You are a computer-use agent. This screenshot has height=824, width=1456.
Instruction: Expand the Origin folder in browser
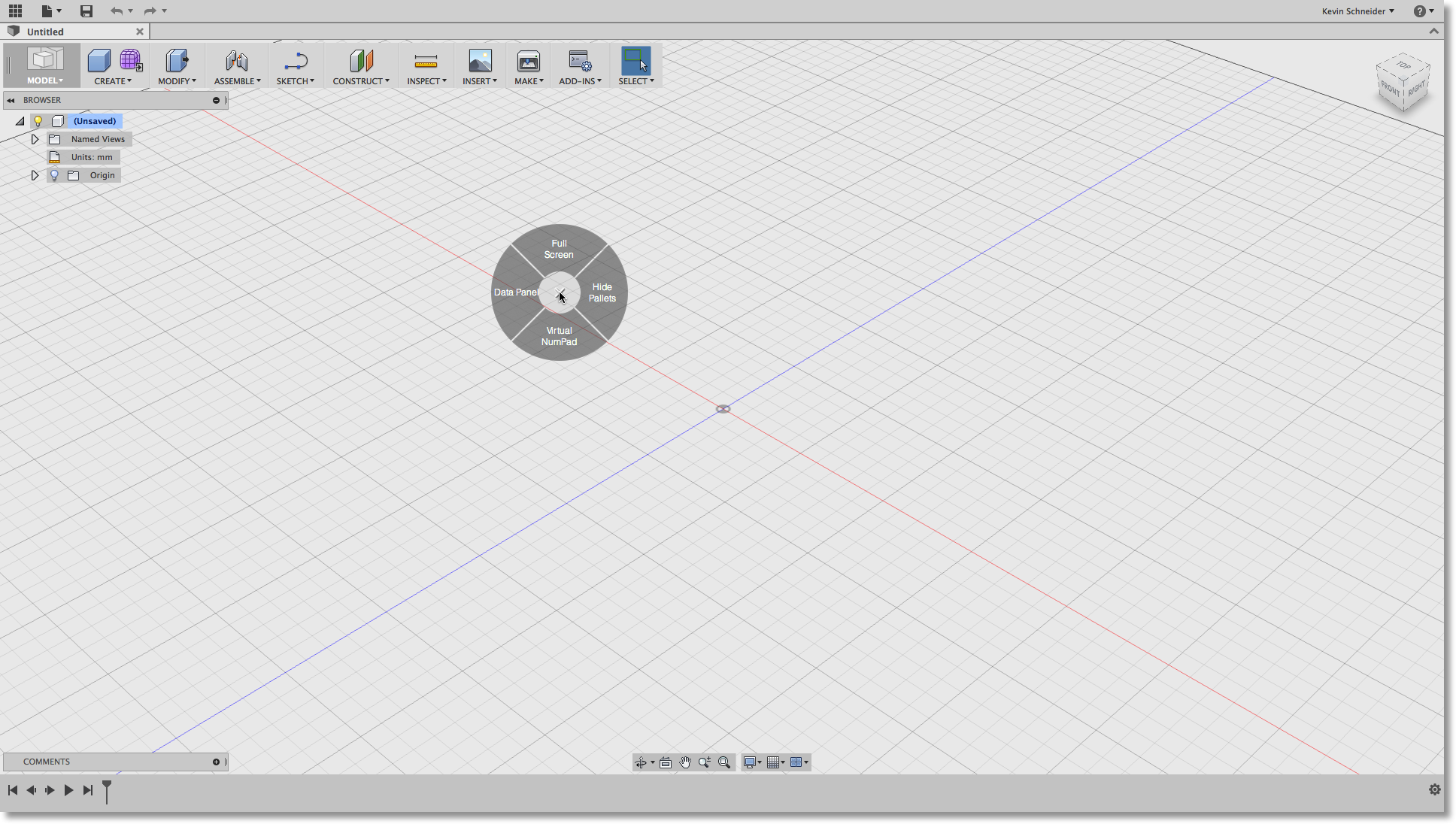(x=35, y=175)
